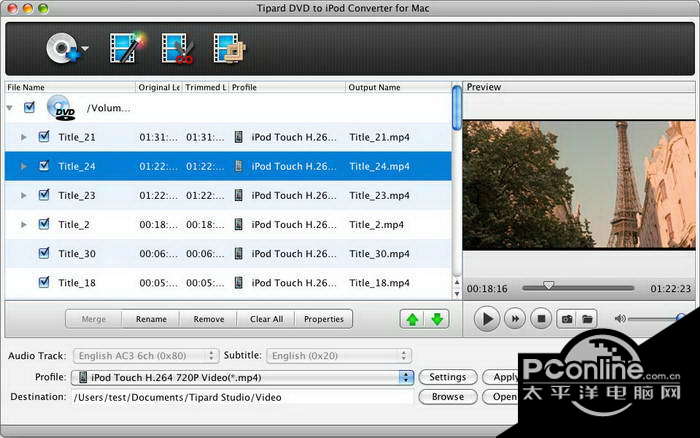Uncheck the Title_30 checkbox
The height and width of the screenshot is (438, 700).
[x=44, y=253]
